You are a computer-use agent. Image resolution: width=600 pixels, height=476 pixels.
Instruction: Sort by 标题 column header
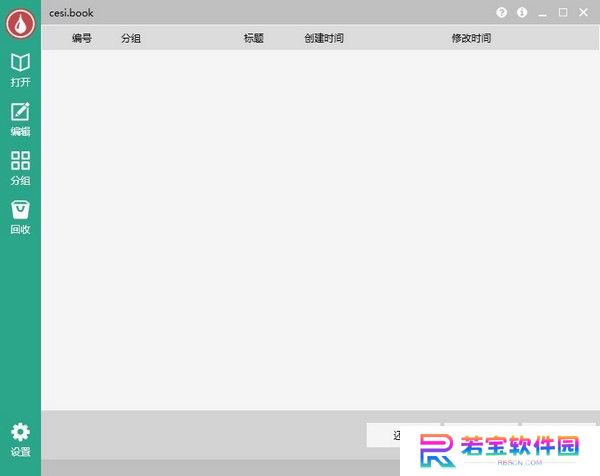click(x=254, y=38)
